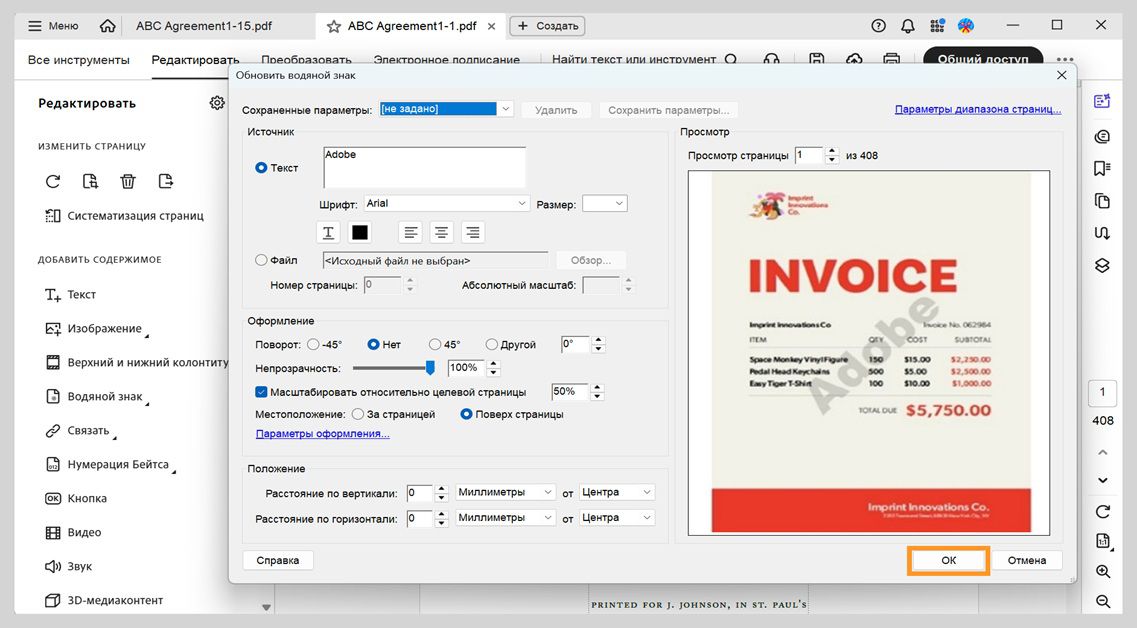Align watermark text left
Image resolution: width=1137 pixels, height=628 pixels.
tap(411, 232)
